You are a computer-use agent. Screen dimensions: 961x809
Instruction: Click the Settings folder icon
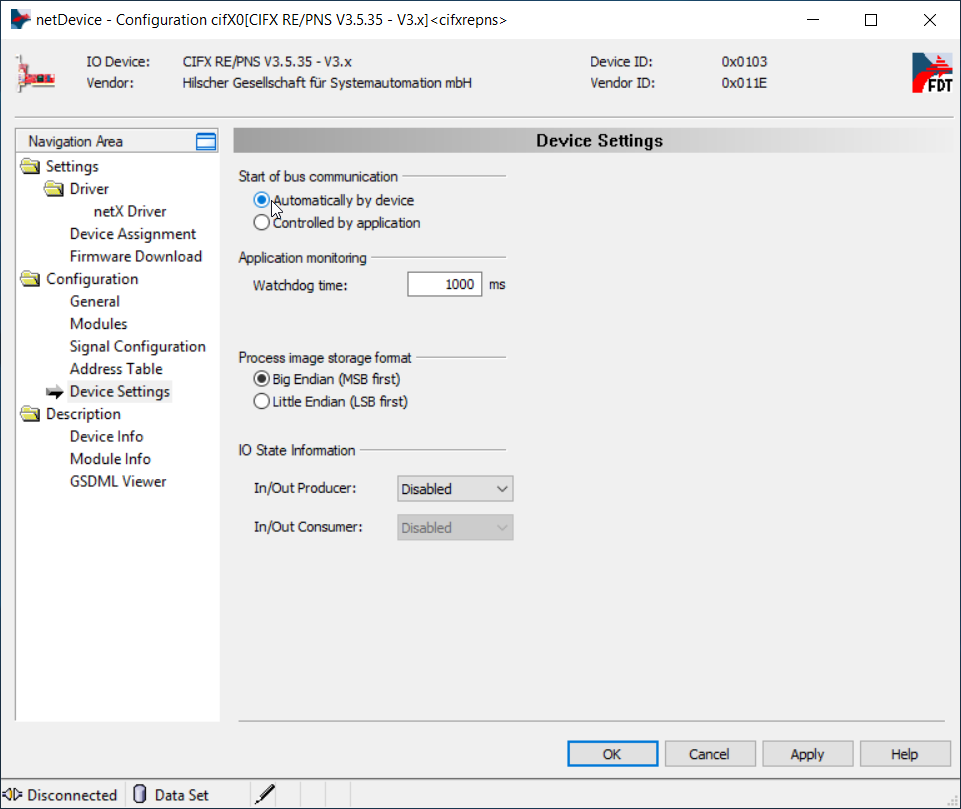point(31,167)
